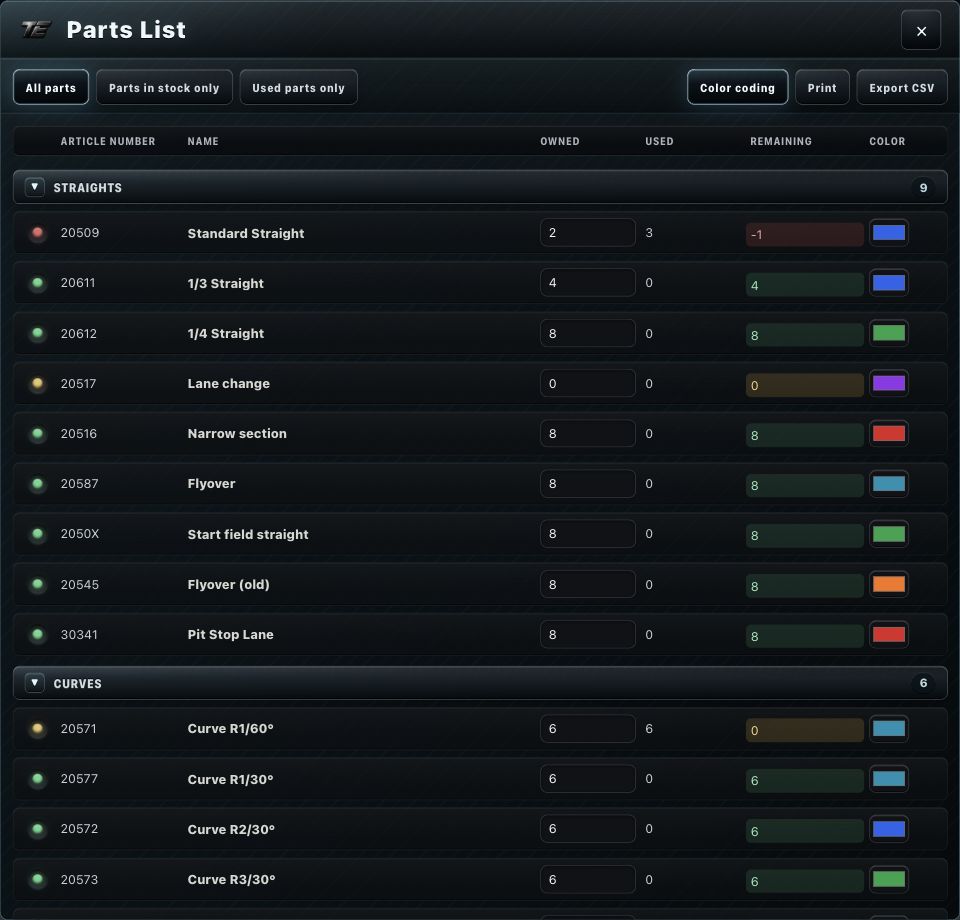Image resolution: width=960 pixels, height=920 pixels.
Task: Edit owned count for 1/3 Straight
Action: (588, 283)
